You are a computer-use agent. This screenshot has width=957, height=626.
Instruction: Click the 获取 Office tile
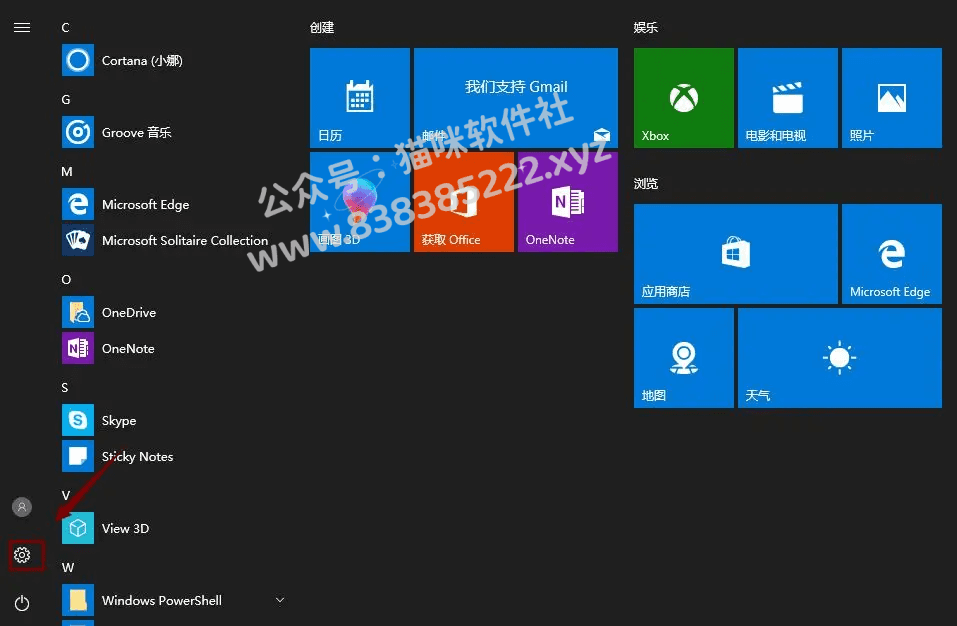[464, 202]
